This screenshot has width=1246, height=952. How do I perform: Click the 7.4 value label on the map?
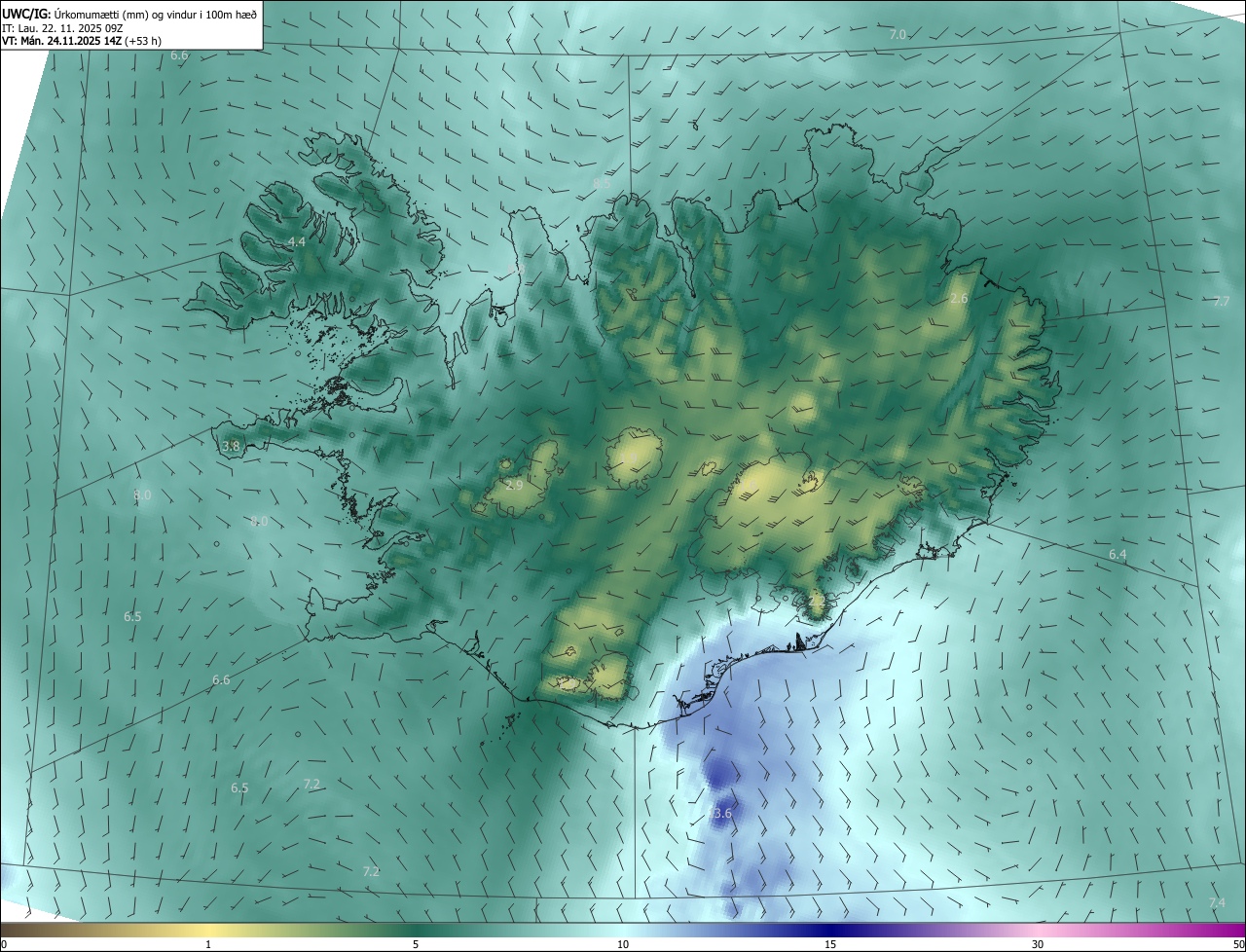click(1217, 903)
